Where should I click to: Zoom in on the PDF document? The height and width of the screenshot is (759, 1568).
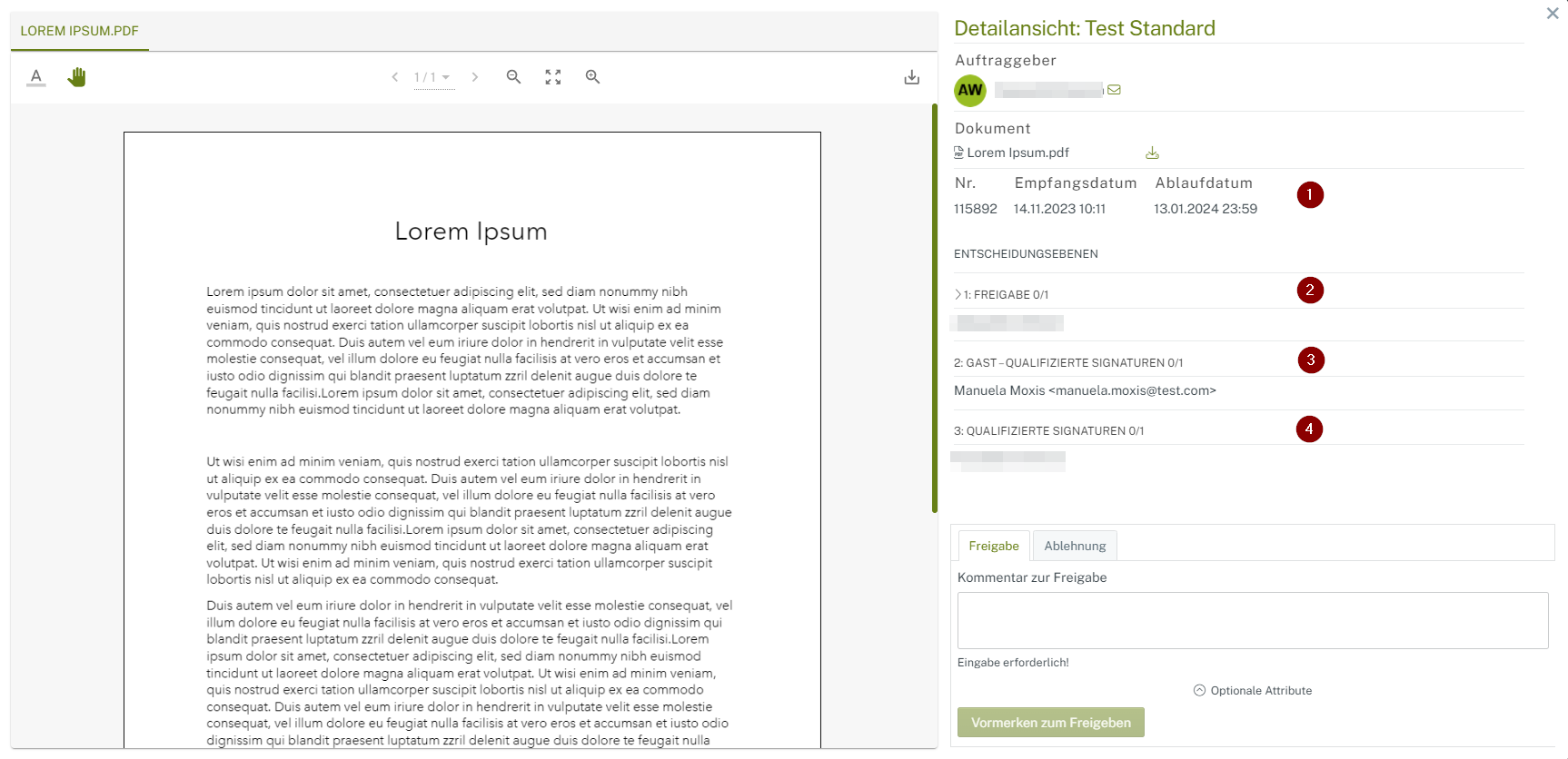point(592,77)
